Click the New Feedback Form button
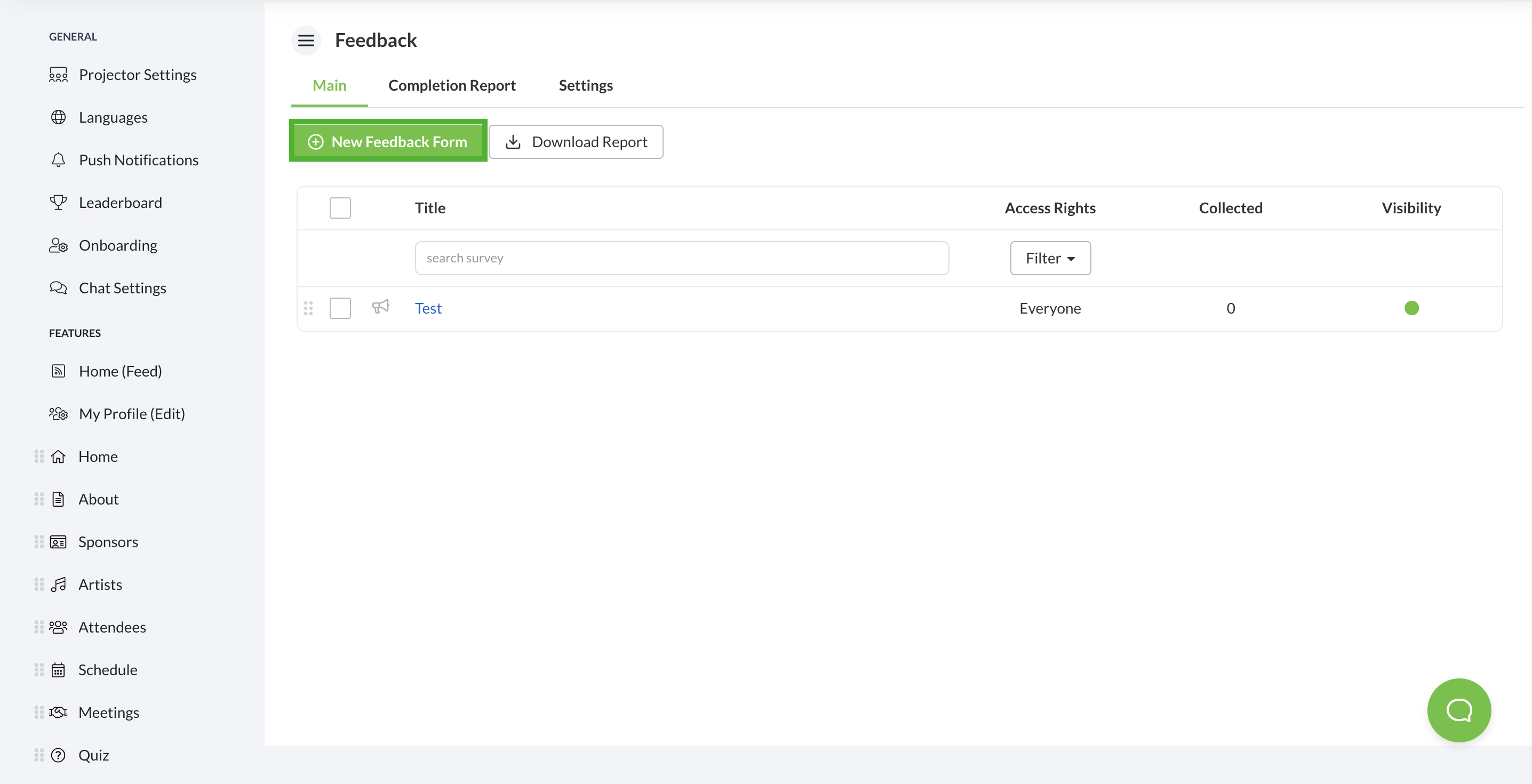This screenshot has height=784, width=1532. point(388,141)
